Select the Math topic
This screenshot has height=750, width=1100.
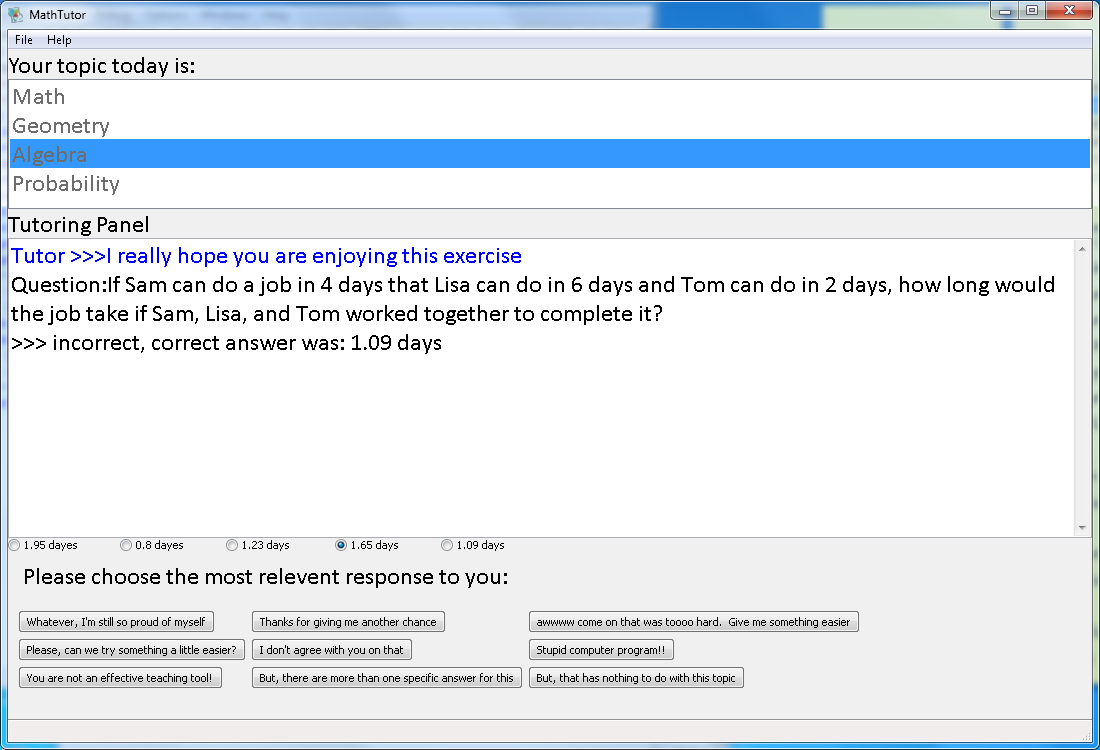(x=550, y=97)
